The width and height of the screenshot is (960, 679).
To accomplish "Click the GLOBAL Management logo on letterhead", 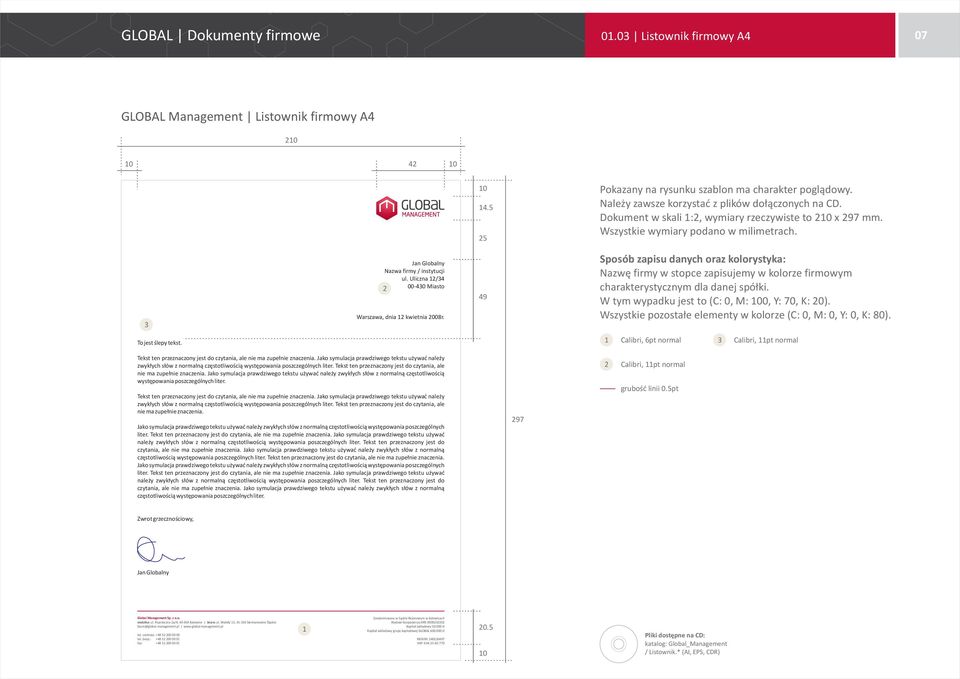I will click(x=410, y=208).
